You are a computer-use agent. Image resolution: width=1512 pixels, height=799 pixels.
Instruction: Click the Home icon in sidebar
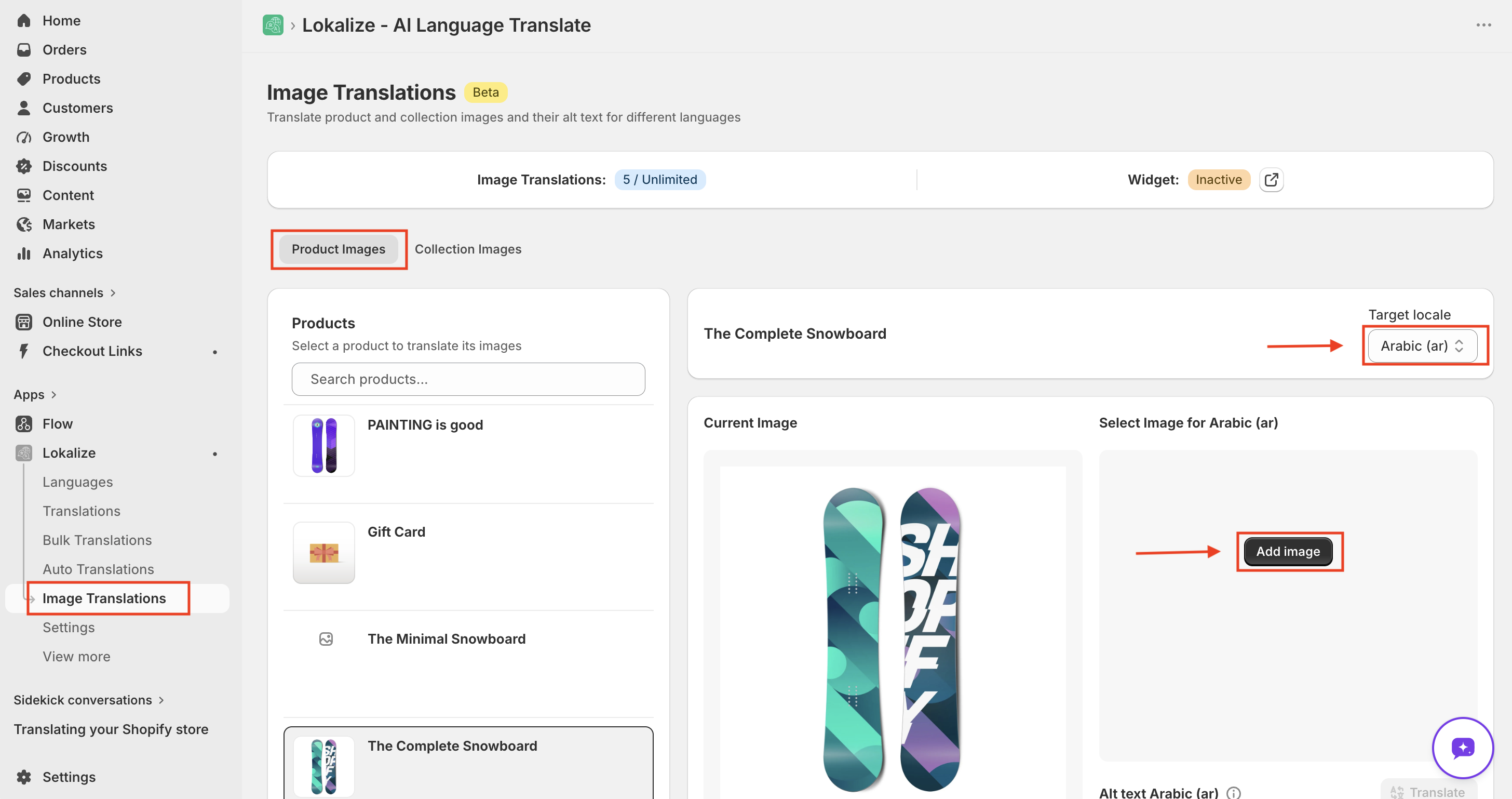23,21
